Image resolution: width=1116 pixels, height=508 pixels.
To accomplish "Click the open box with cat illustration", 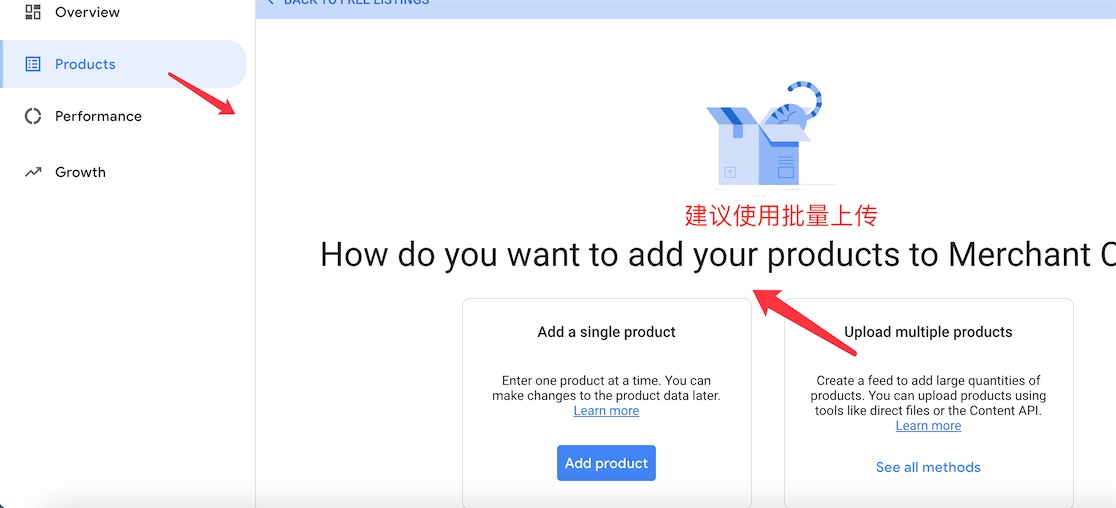I will click(764, 135).
